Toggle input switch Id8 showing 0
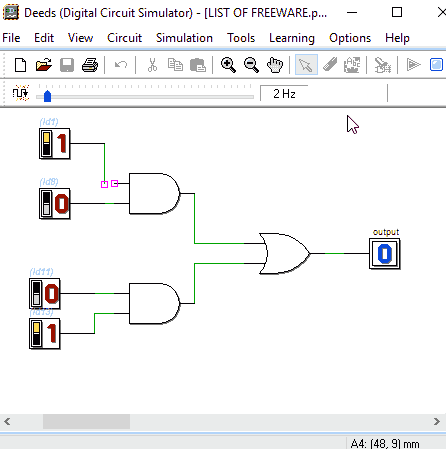The width and height of the screenshot is (446, 449). tap(55, 204)
